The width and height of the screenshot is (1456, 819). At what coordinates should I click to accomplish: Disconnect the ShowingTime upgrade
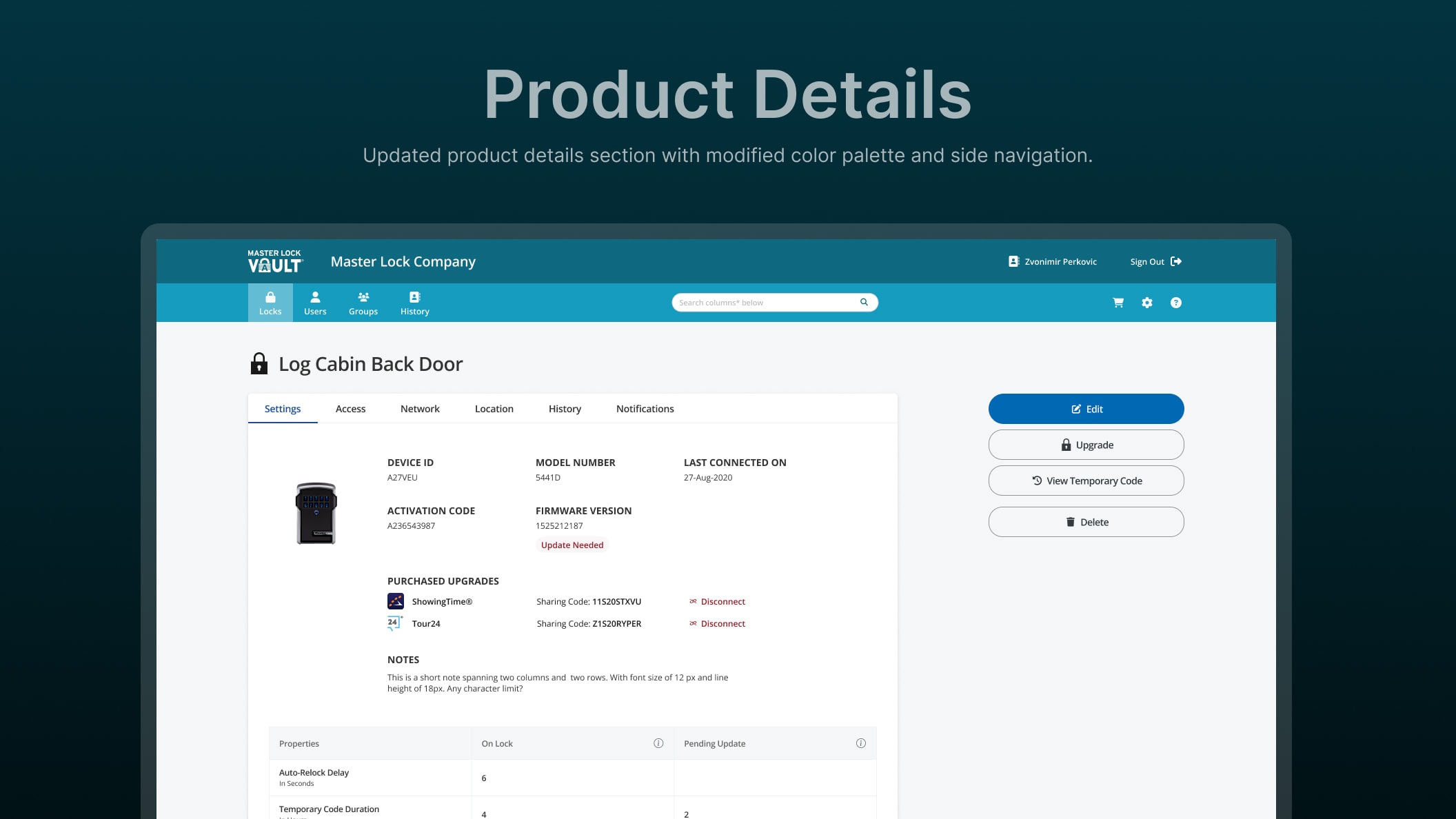[717, 601]
